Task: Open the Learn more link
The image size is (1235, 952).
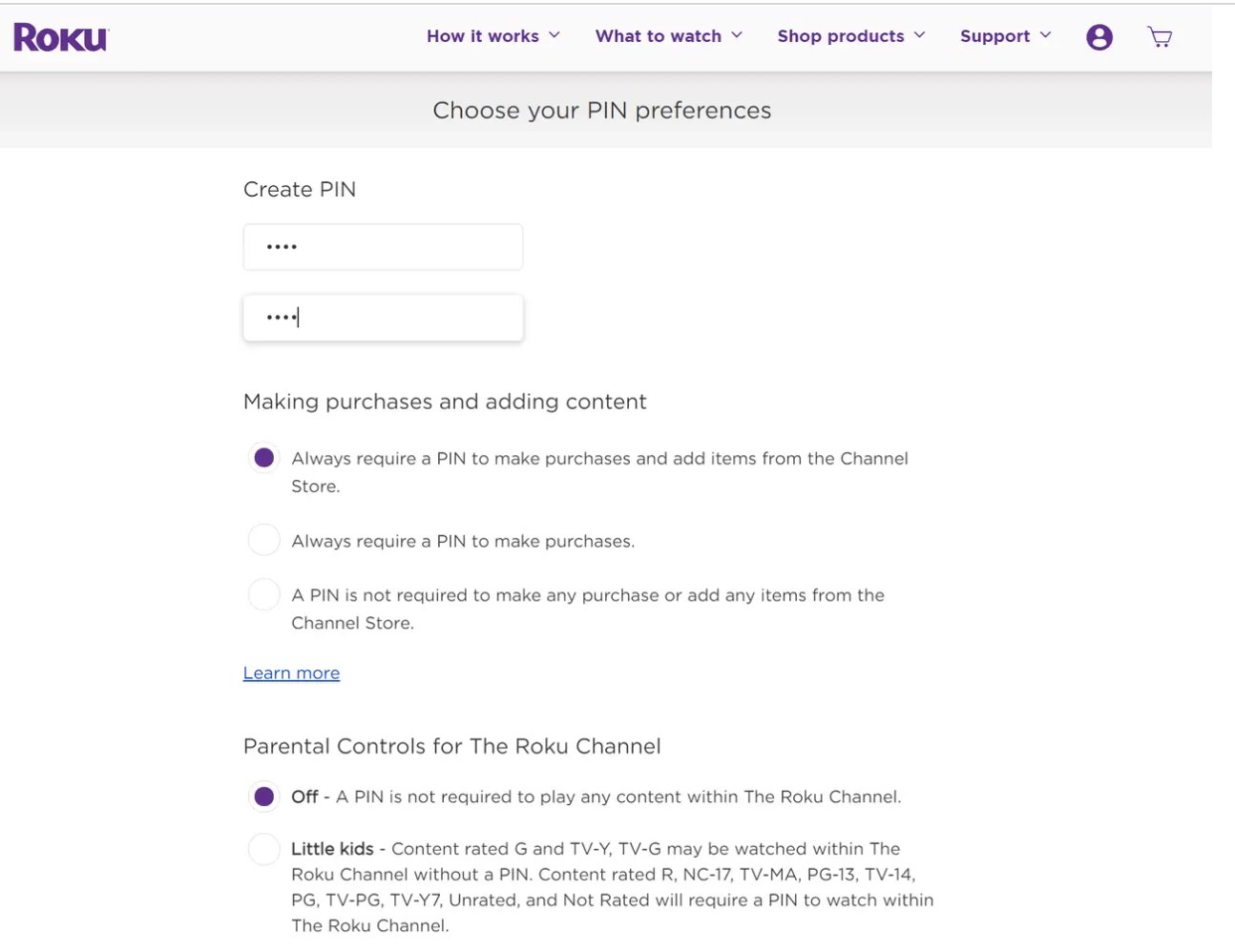Action: (x=291, y=673)
